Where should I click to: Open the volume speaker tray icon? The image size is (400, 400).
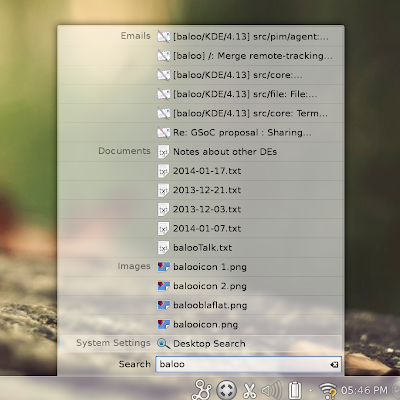(x=272, y=390)
